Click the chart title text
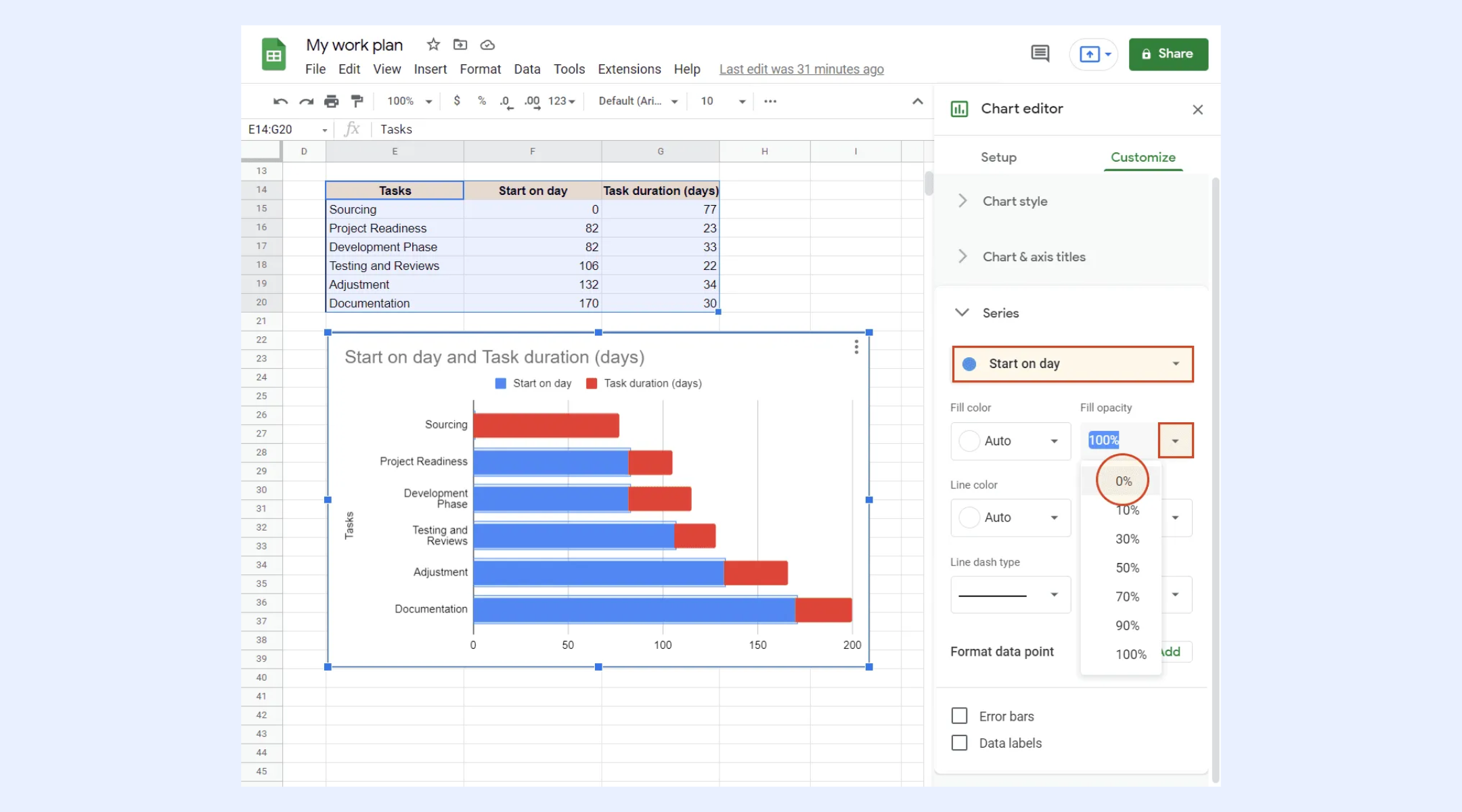Image resolution: width=1462 pixels, height=812 pixels. tap(494, 357)
